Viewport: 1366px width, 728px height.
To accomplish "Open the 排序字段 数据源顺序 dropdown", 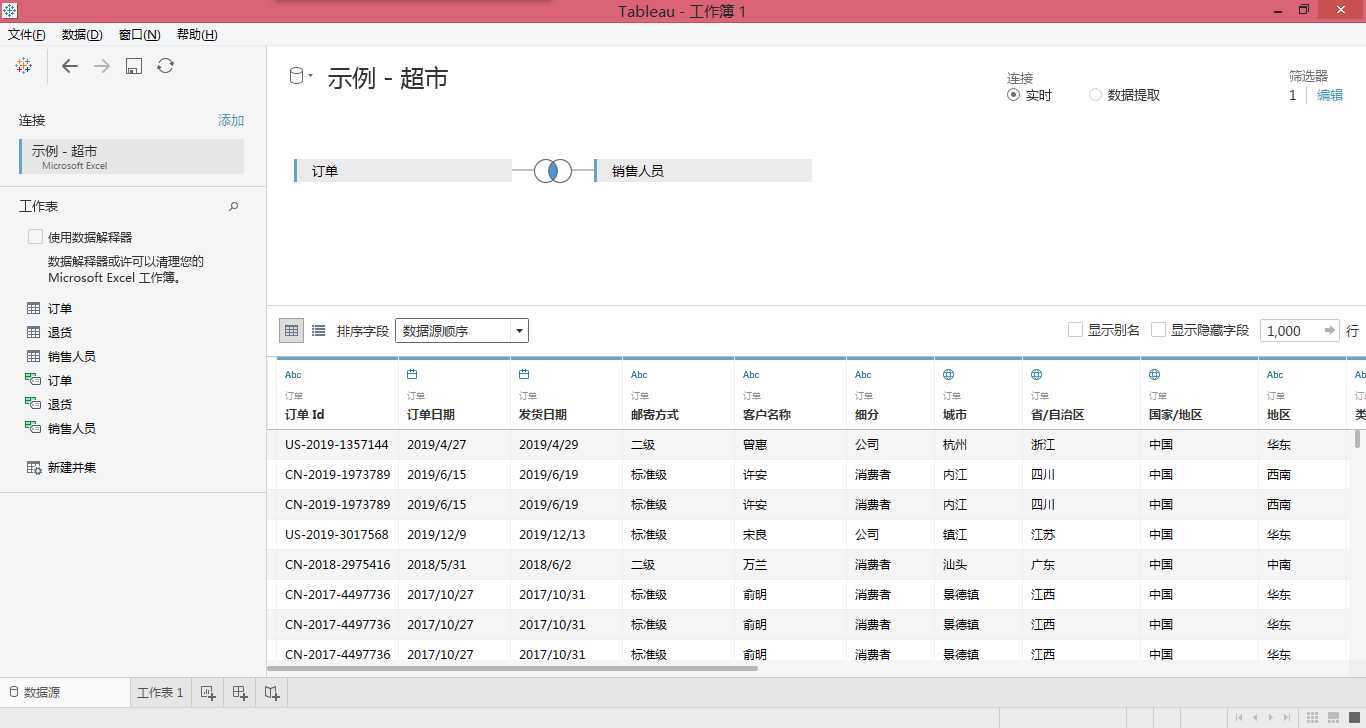I will click(x=462, y=330).
